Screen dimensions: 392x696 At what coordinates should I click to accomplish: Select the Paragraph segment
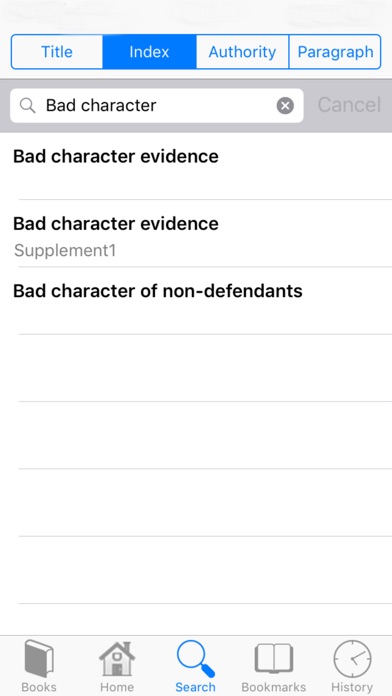point(335,52)
